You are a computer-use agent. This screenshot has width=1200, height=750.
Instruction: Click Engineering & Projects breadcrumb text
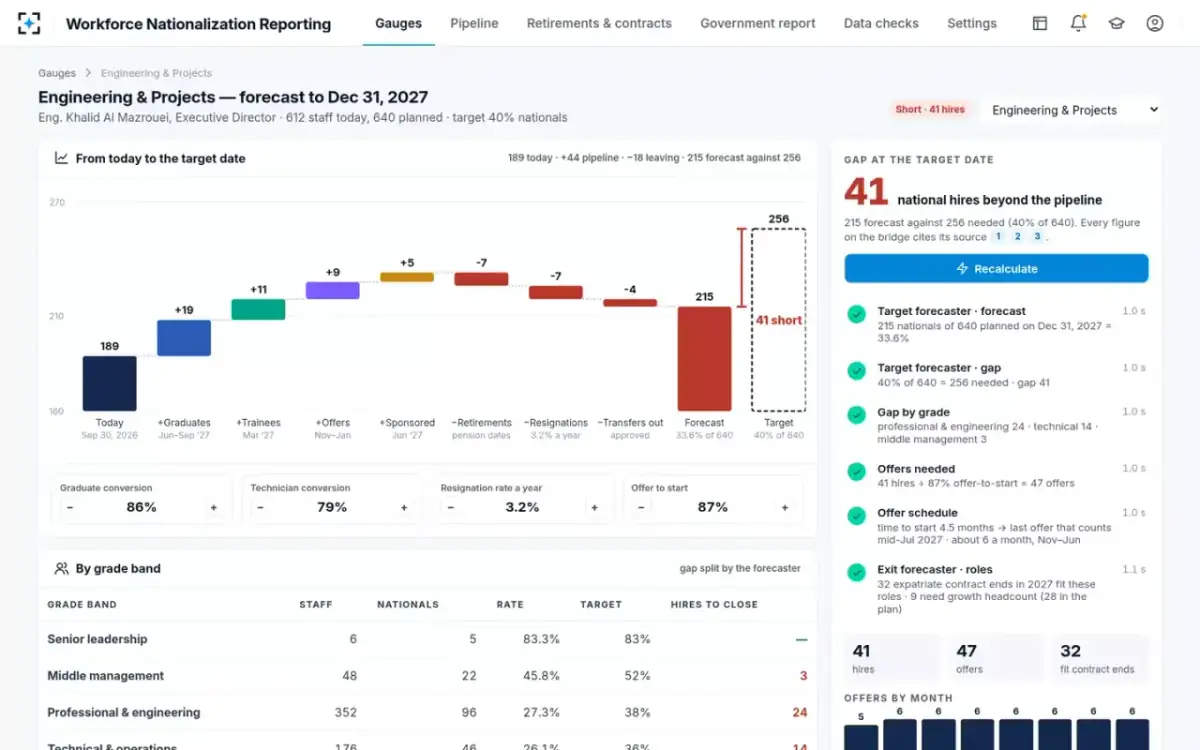coord(156,73)
